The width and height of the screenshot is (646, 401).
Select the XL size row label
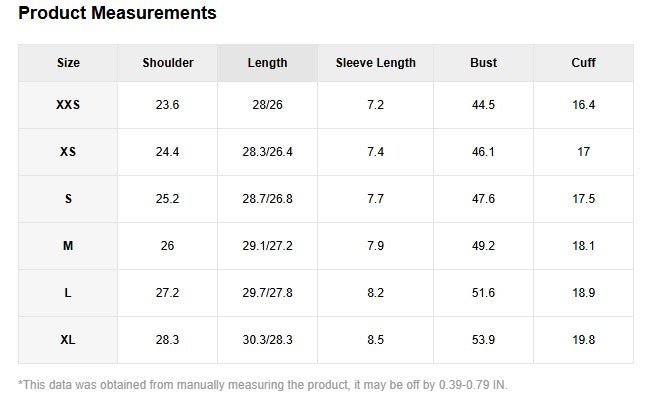click(x=68, y=340)
